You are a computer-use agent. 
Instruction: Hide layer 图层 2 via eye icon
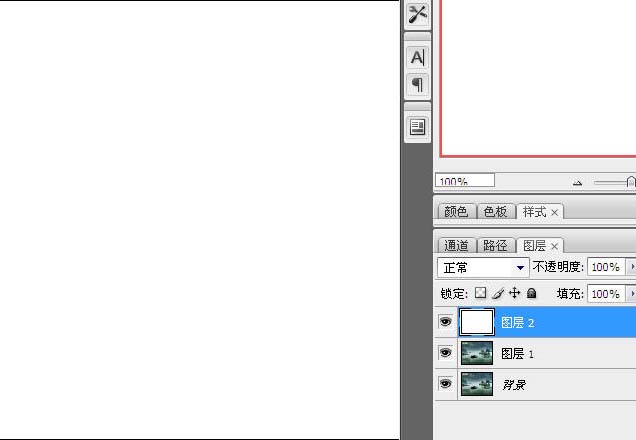[445, 322]
